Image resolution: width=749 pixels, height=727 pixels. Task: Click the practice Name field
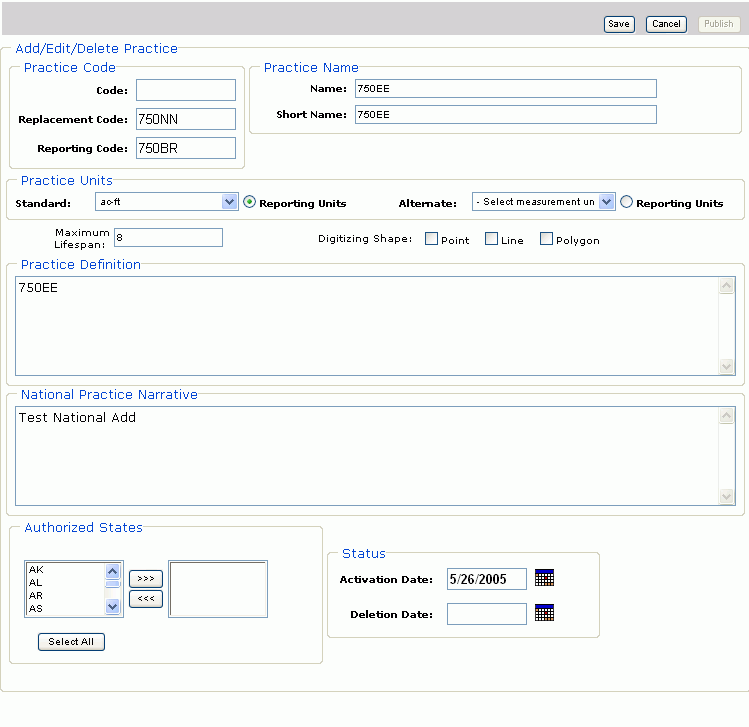506,89
